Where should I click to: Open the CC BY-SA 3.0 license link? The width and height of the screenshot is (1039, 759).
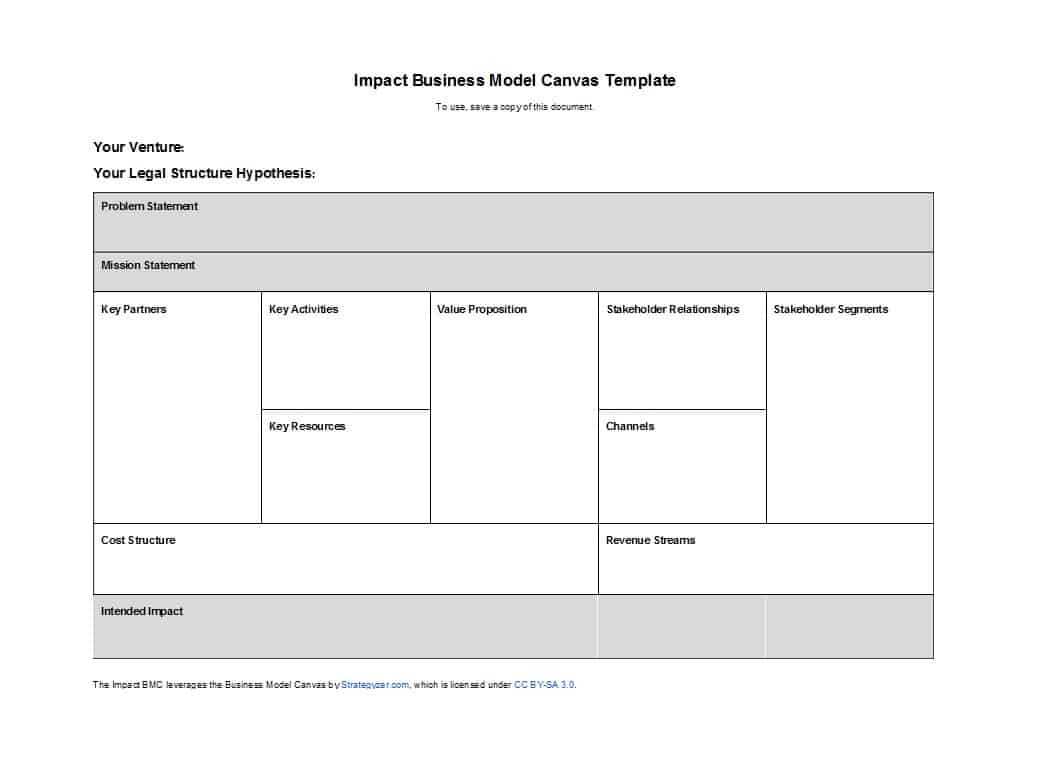coord(544,685)
